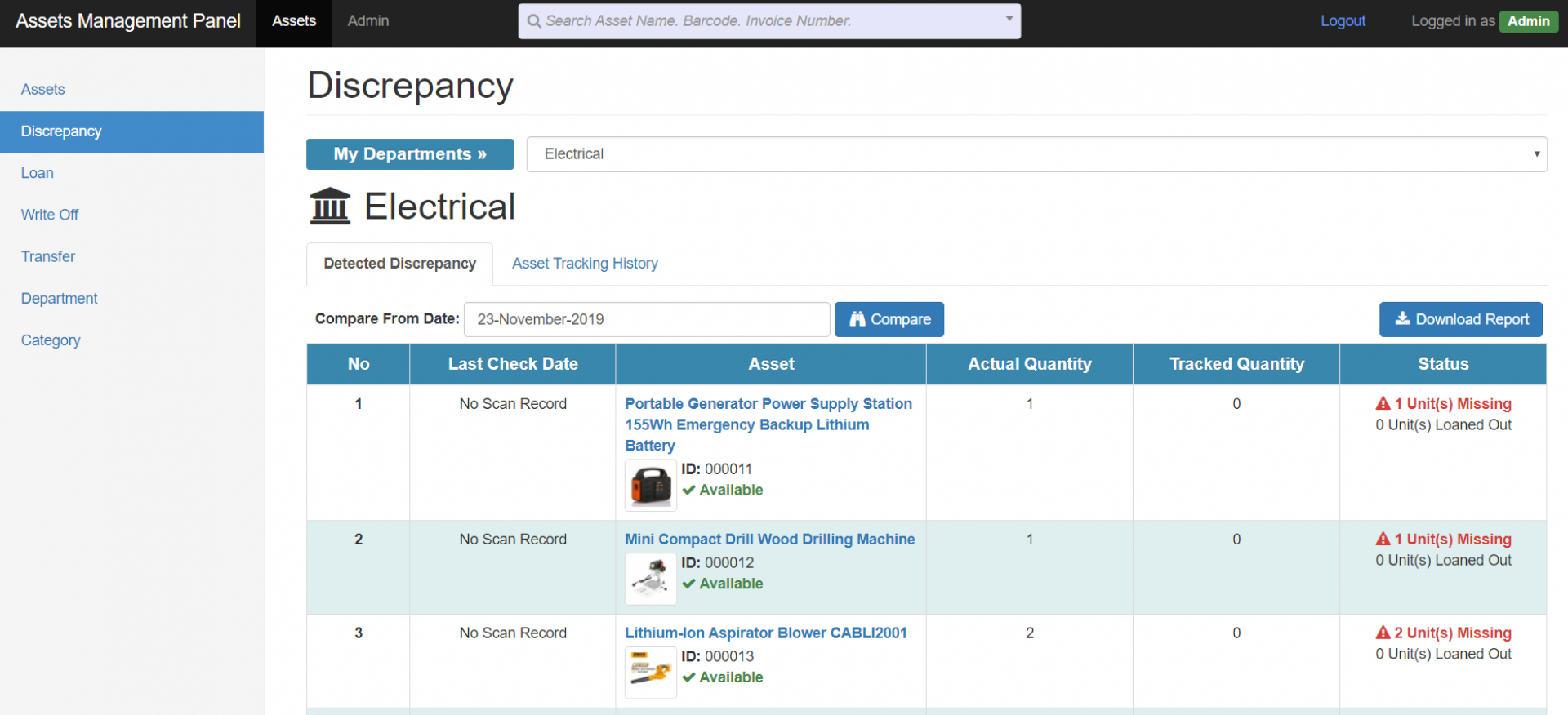Click 'ID: 000013' text
Image resolution: width=1568 pixels, height=715 pixels.
718,656
